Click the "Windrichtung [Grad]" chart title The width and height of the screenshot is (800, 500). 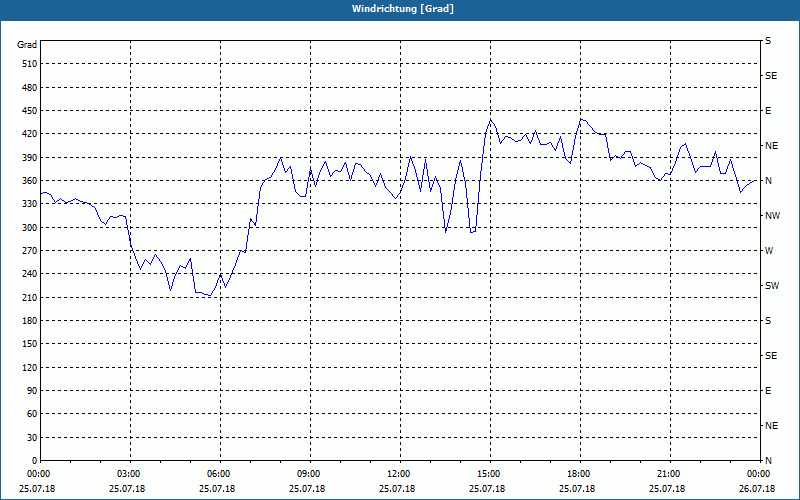[403, 9]
